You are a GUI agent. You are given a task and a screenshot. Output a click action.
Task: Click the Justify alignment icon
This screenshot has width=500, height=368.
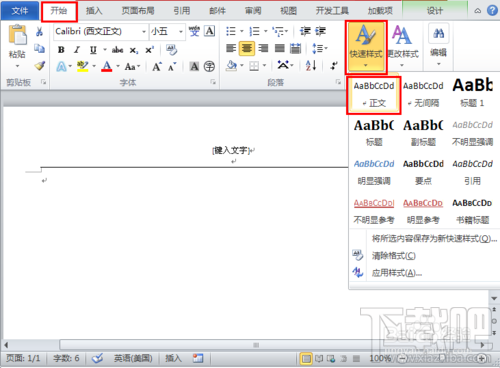[279, 48]
